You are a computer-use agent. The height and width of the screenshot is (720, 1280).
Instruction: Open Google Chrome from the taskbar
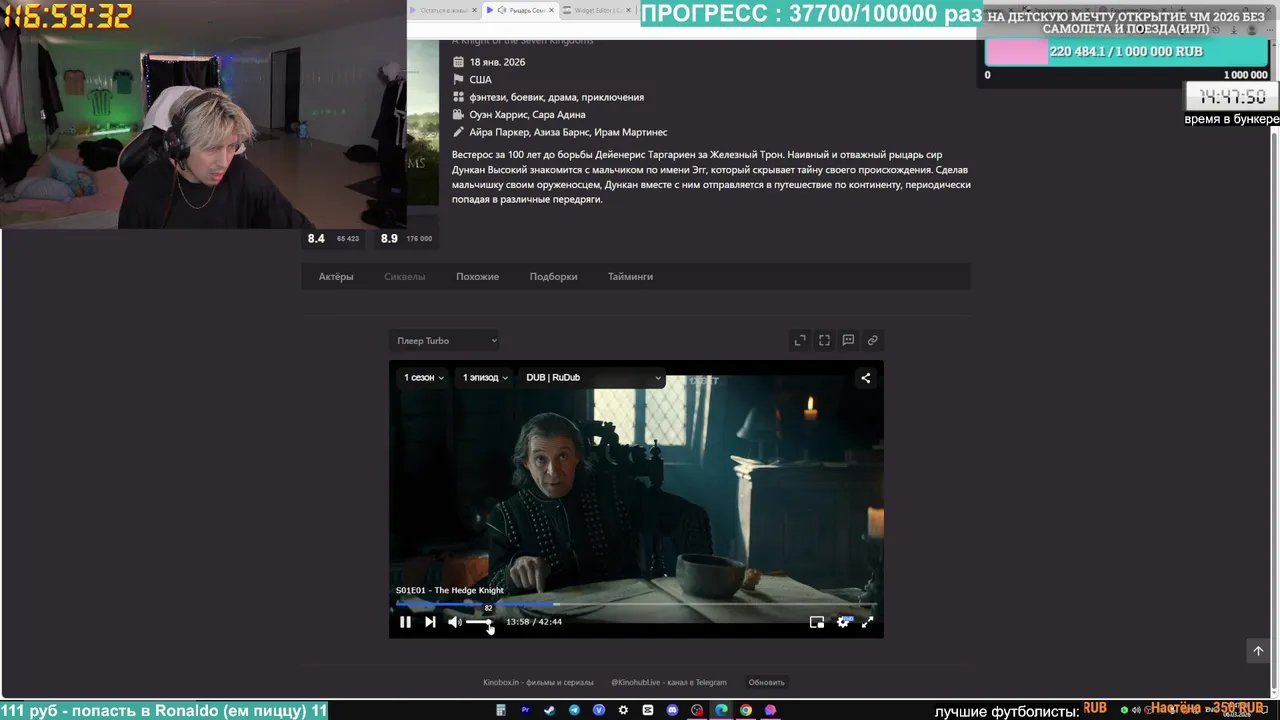pyautogui.click(x=745, y=710)
